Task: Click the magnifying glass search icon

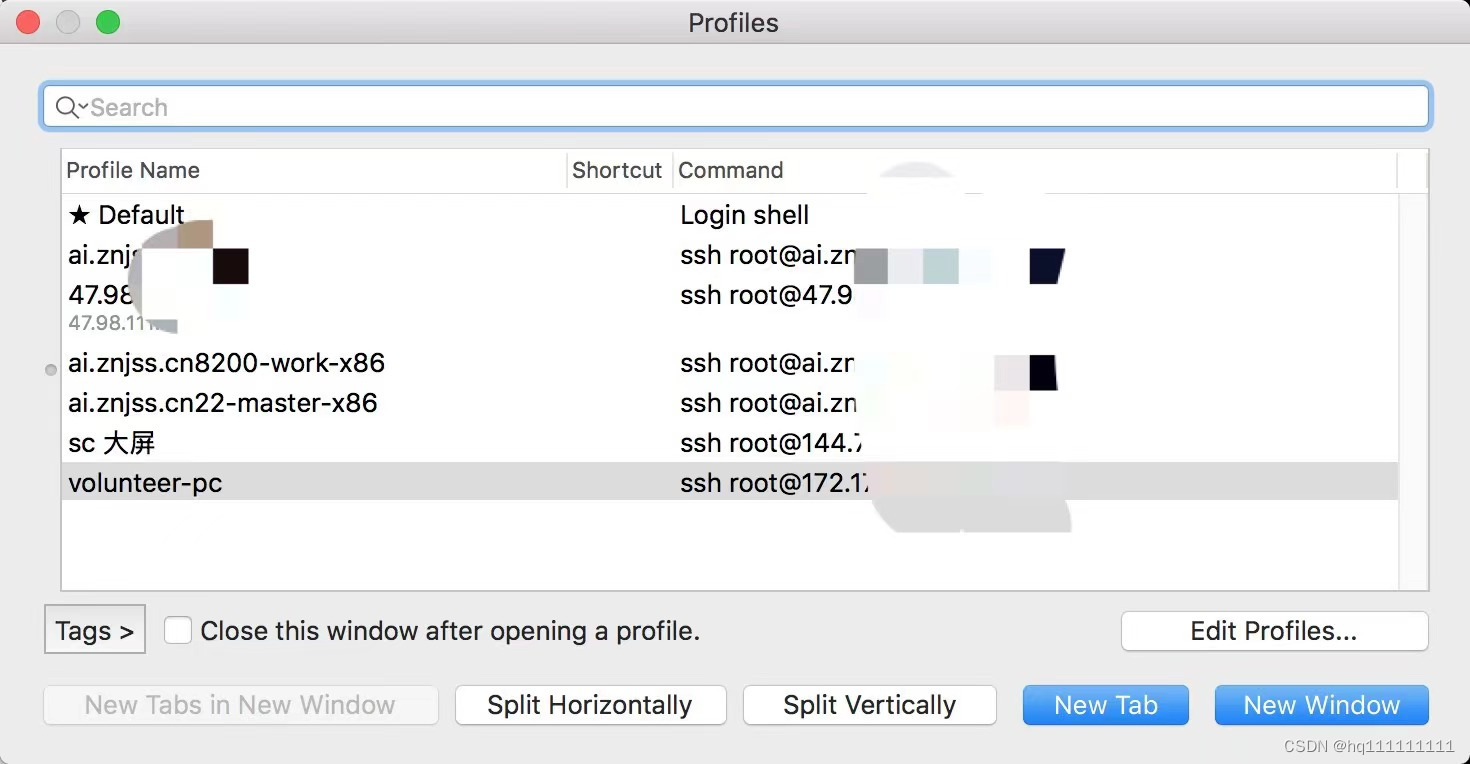Action: [64, 106]
